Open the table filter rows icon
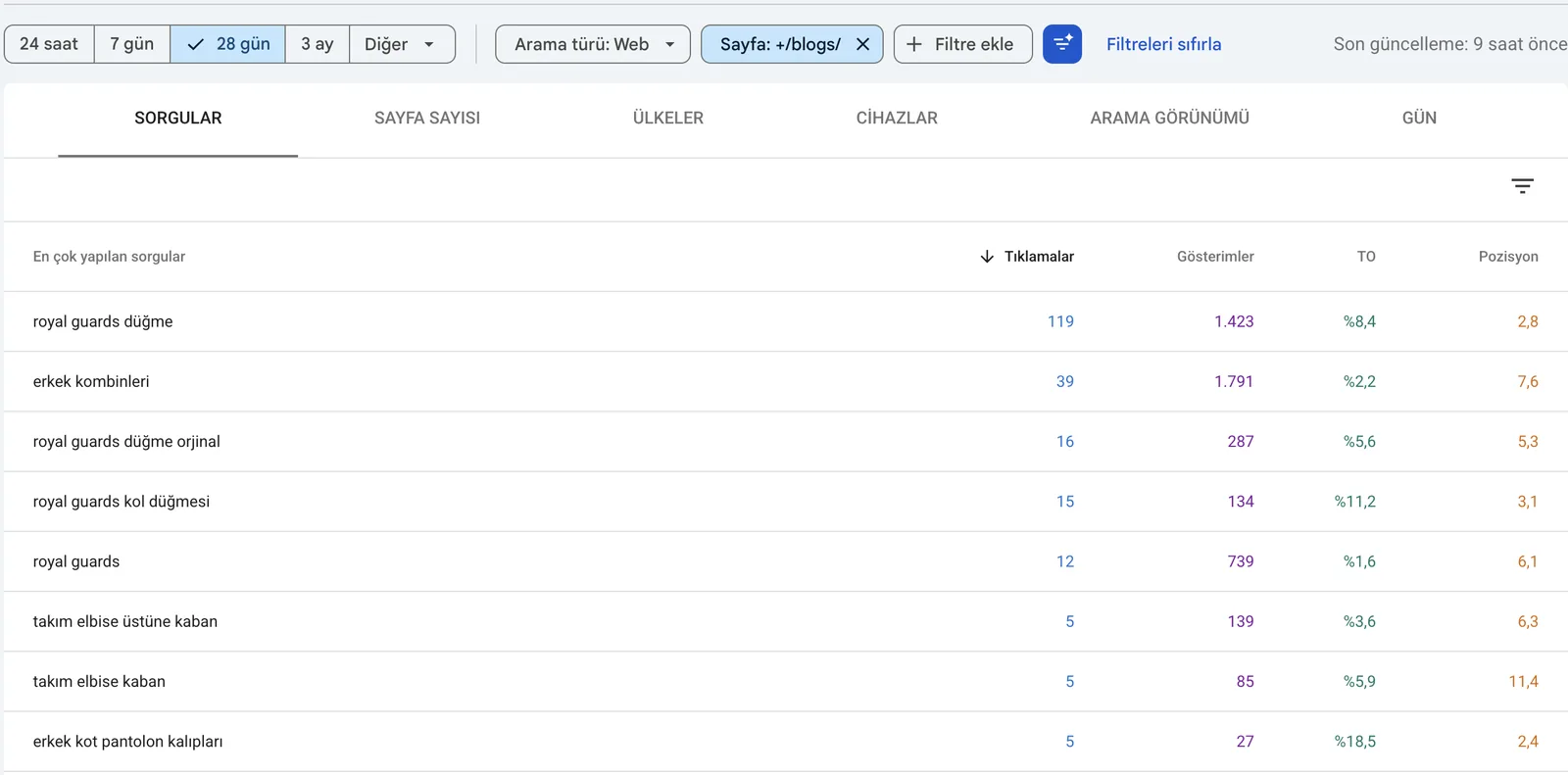 pyautogui.click(x=1522, y=186)
